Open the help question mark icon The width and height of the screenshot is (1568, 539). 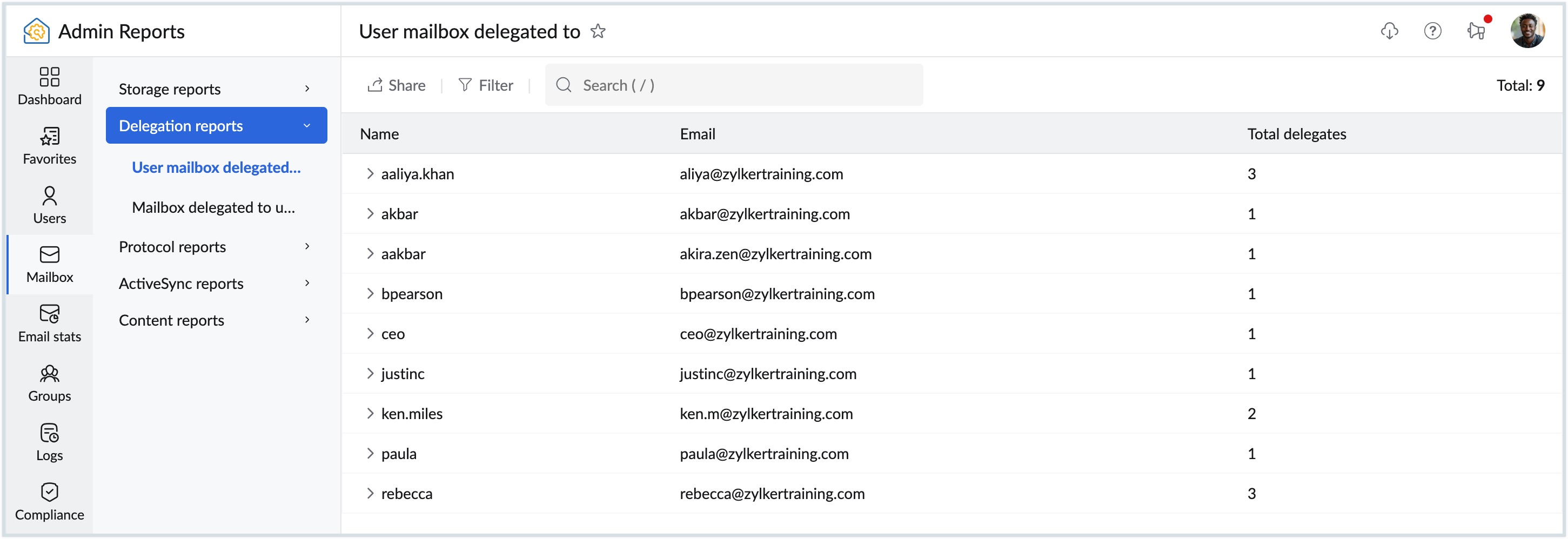coord(1432,31)
